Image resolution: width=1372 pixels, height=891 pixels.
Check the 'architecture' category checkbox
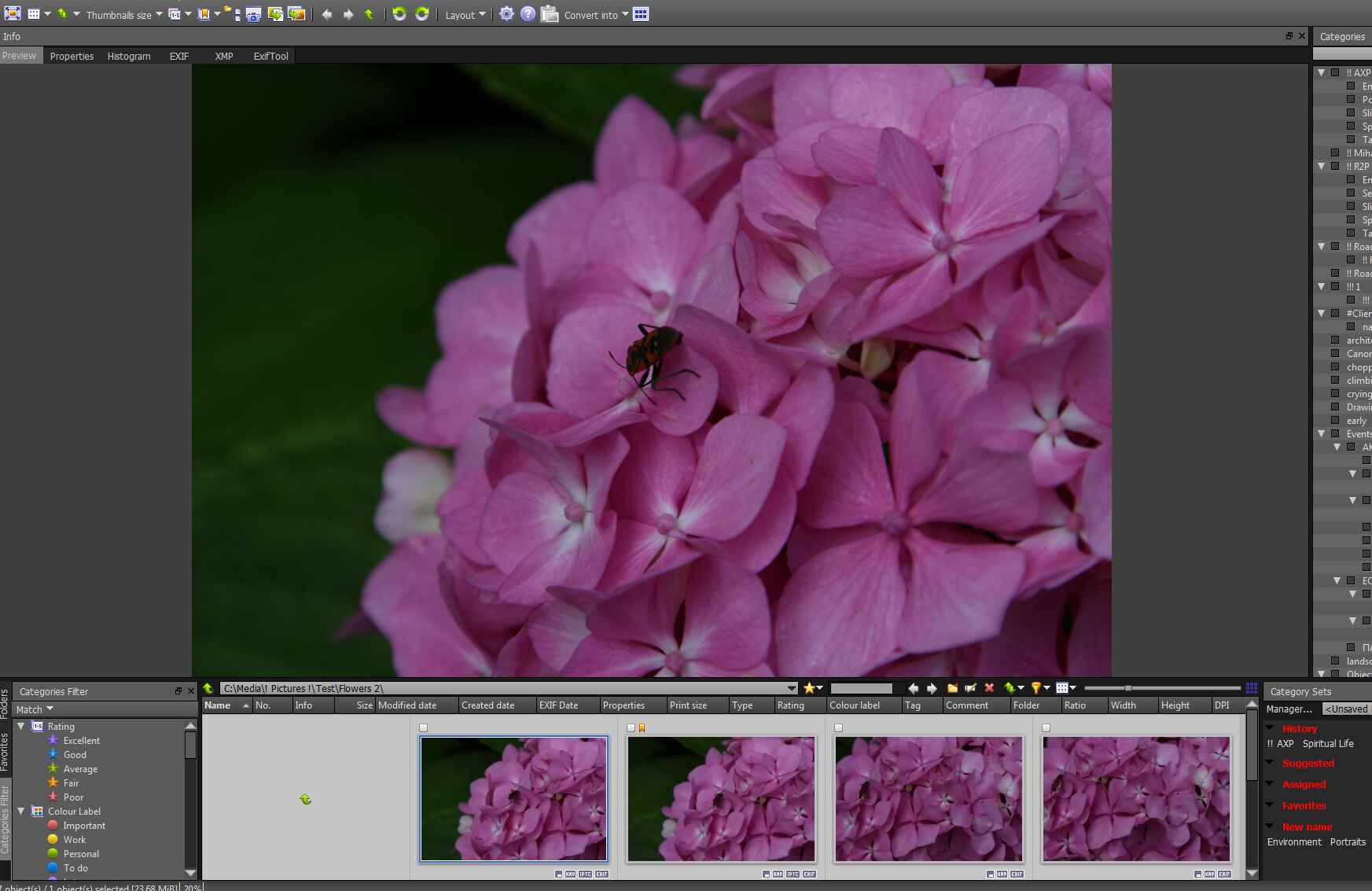[1335, 341]
